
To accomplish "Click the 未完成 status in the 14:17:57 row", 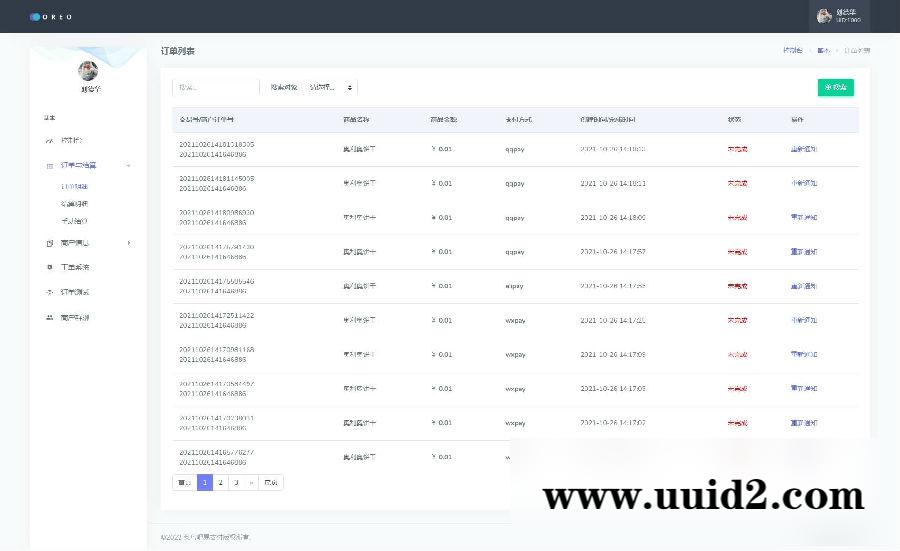I will pyautogui.click(x=738, y=251).
